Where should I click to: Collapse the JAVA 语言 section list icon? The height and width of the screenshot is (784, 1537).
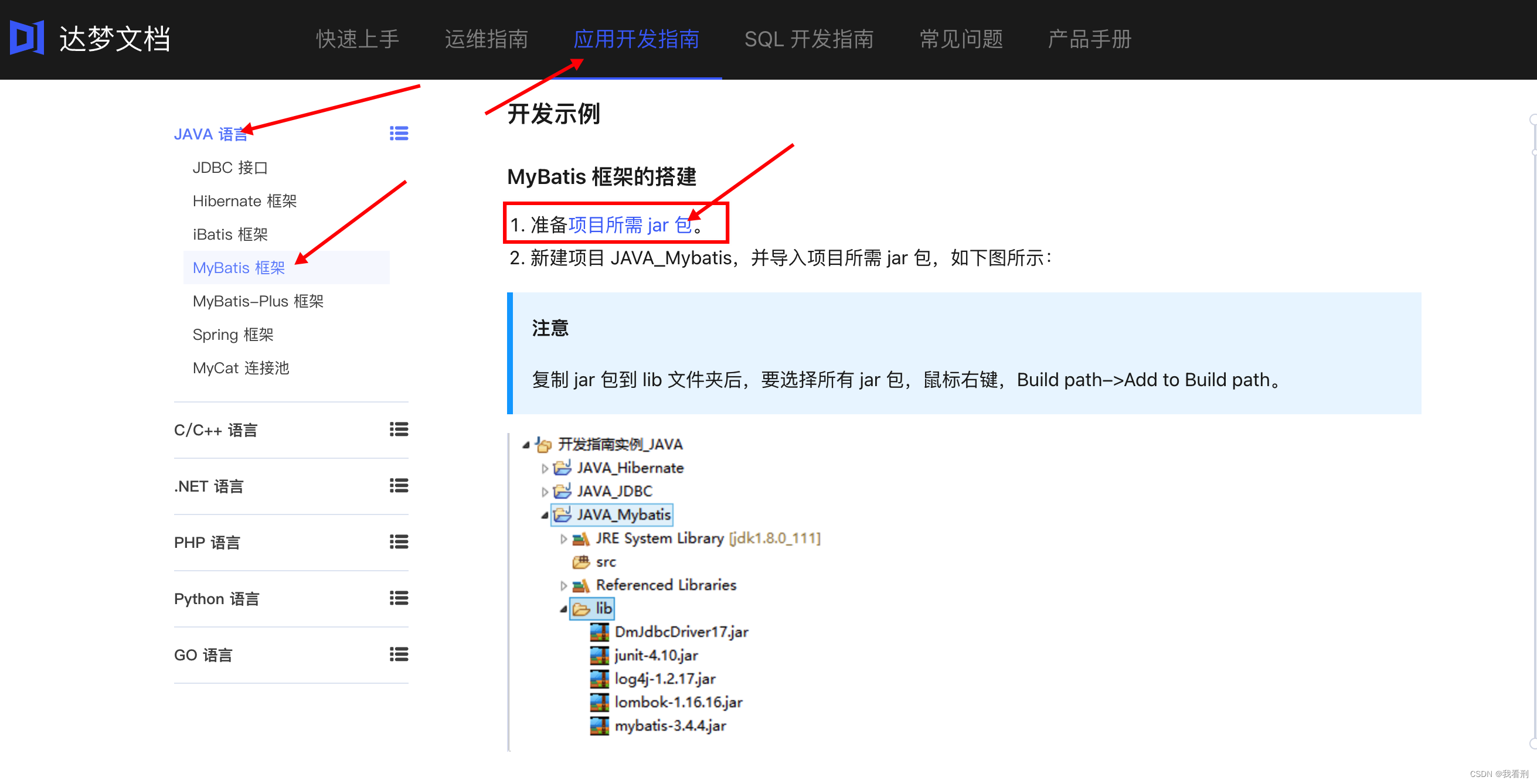399,134
